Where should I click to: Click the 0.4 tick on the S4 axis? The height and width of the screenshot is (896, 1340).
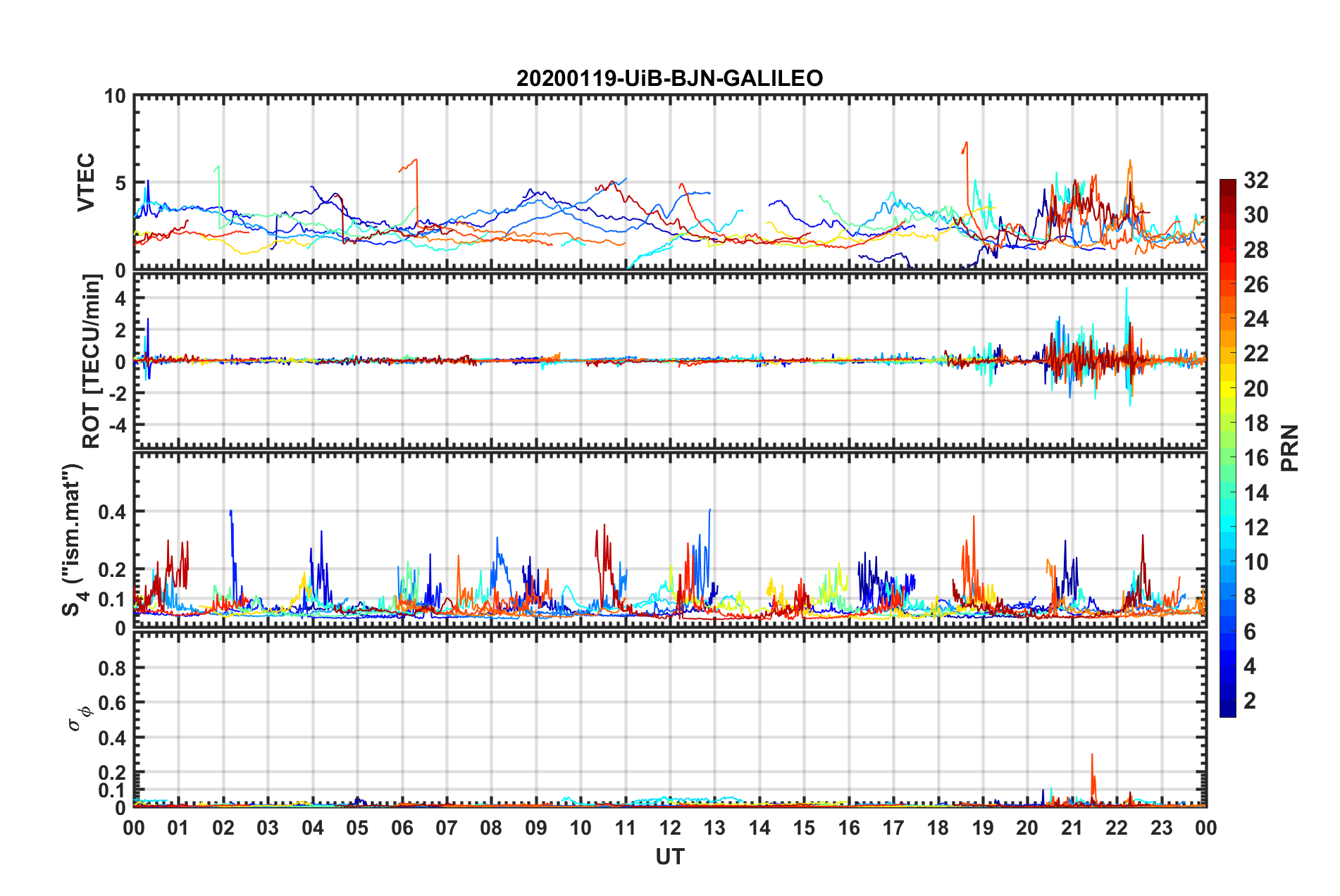tap(112, 511)
